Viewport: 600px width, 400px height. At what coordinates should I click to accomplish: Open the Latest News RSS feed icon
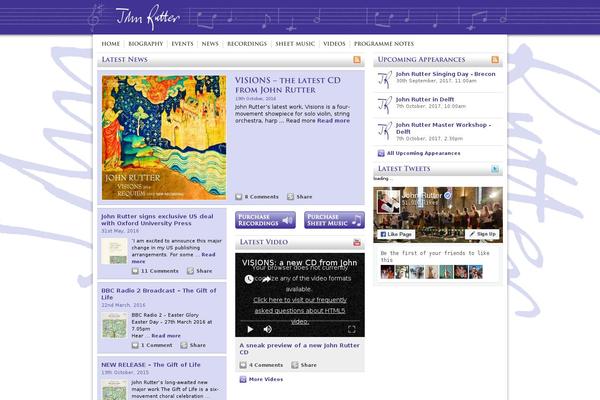pos(357,60)
